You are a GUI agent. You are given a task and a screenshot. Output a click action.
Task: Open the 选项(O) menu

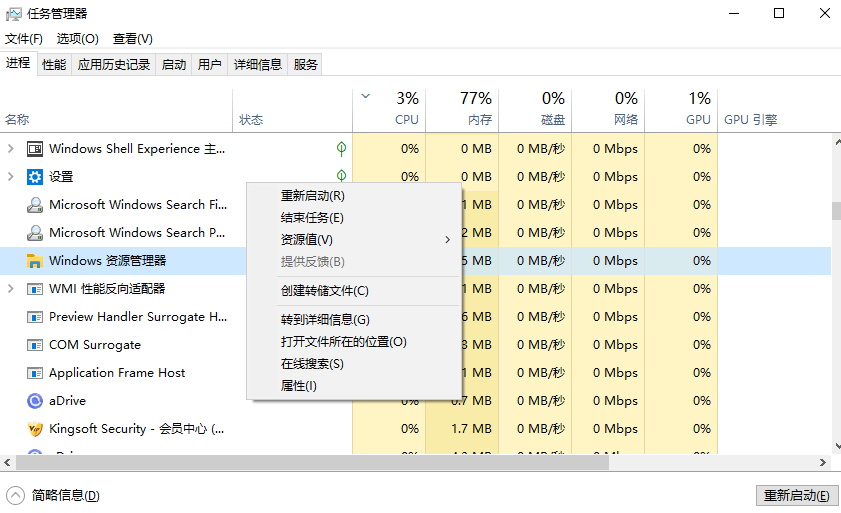pyautogui.click(x=77, y=39)
